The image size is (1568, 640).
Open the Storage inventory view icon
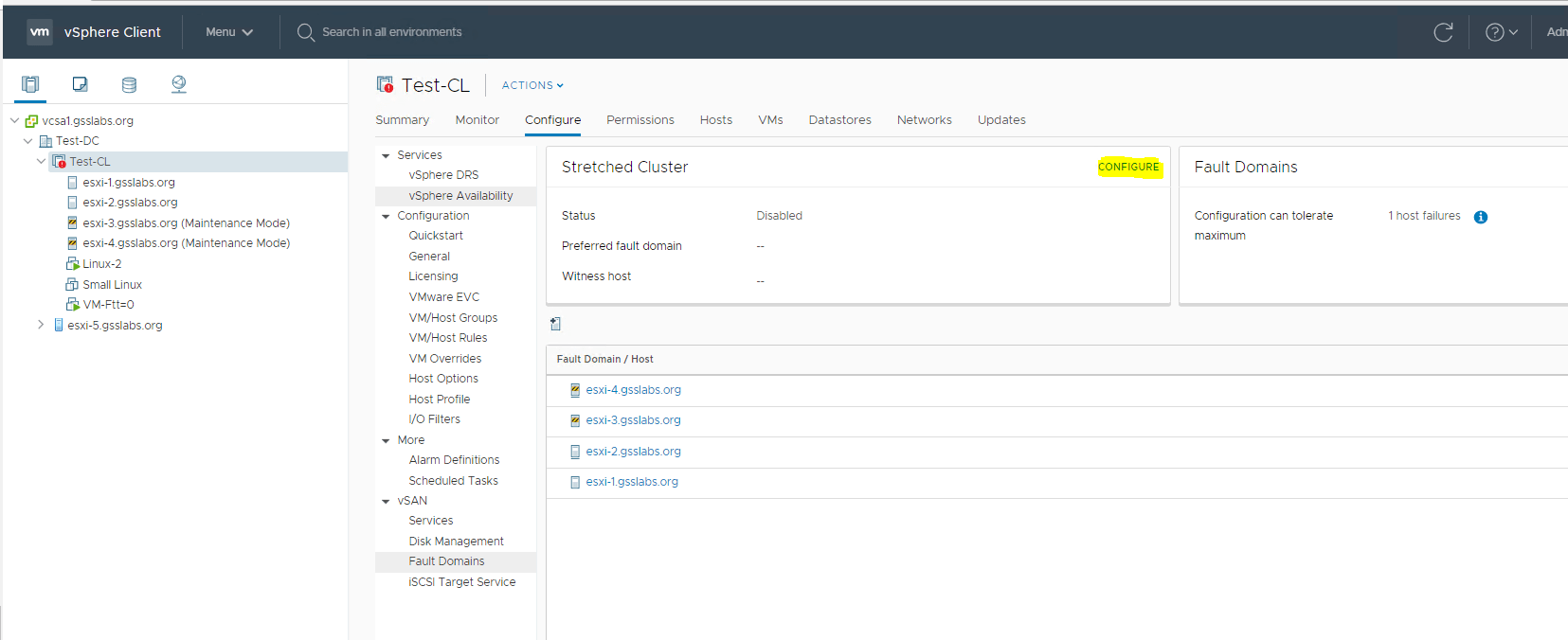coord(129,84)
